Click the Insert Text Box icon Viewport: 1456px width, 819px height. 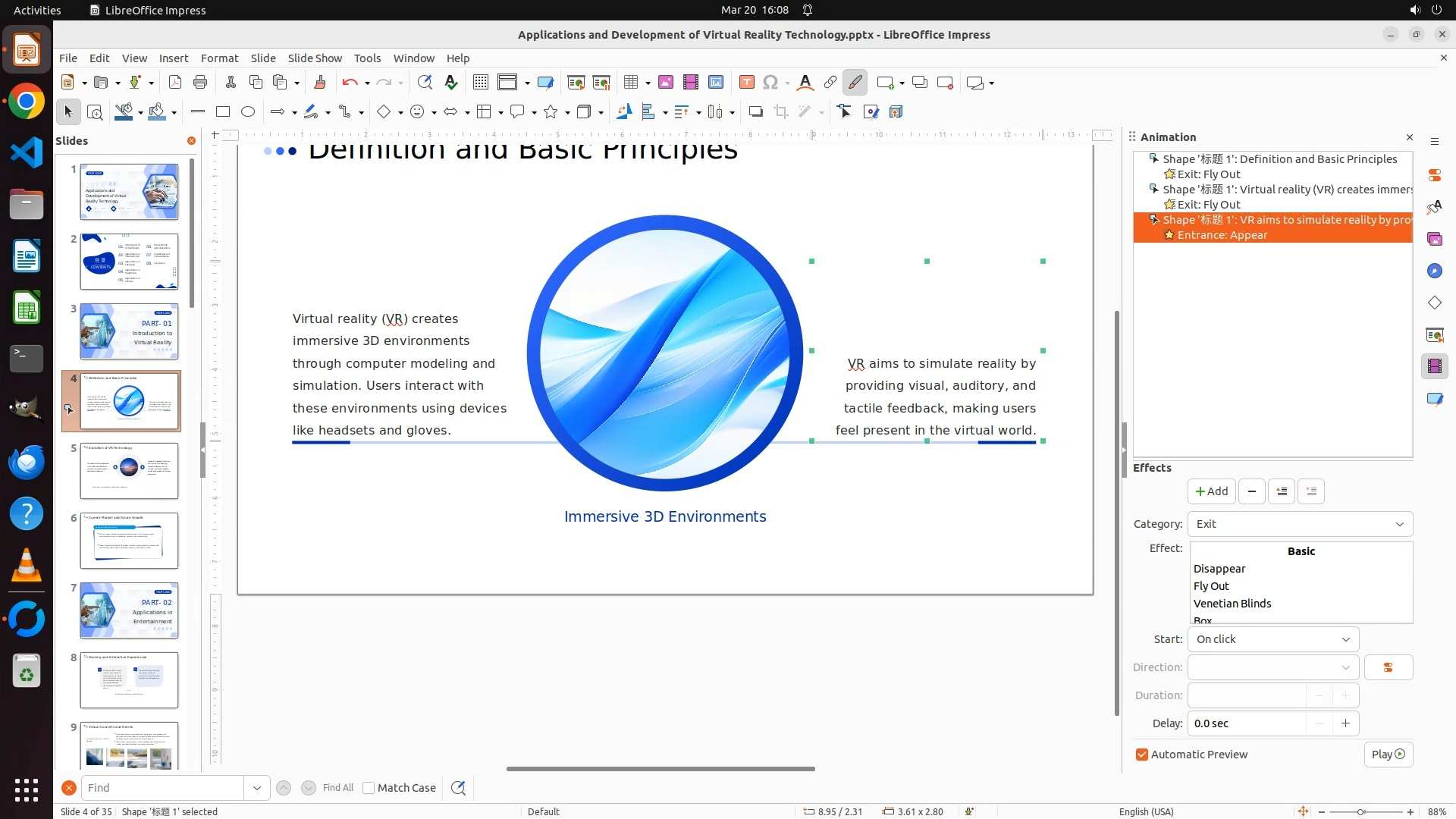pyautogui.click(x=746, y=83)
